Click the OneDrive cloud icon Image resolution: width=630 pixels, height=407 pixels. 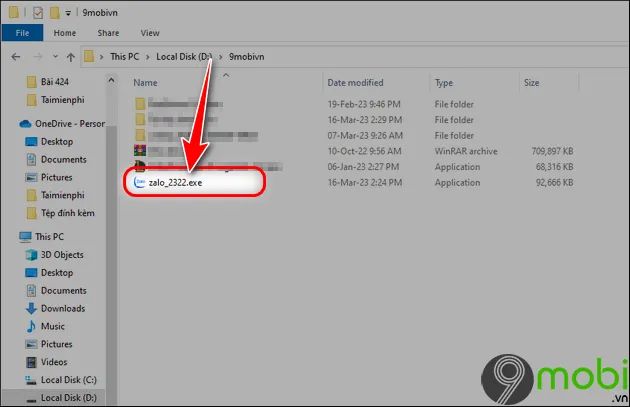point(25,124)
